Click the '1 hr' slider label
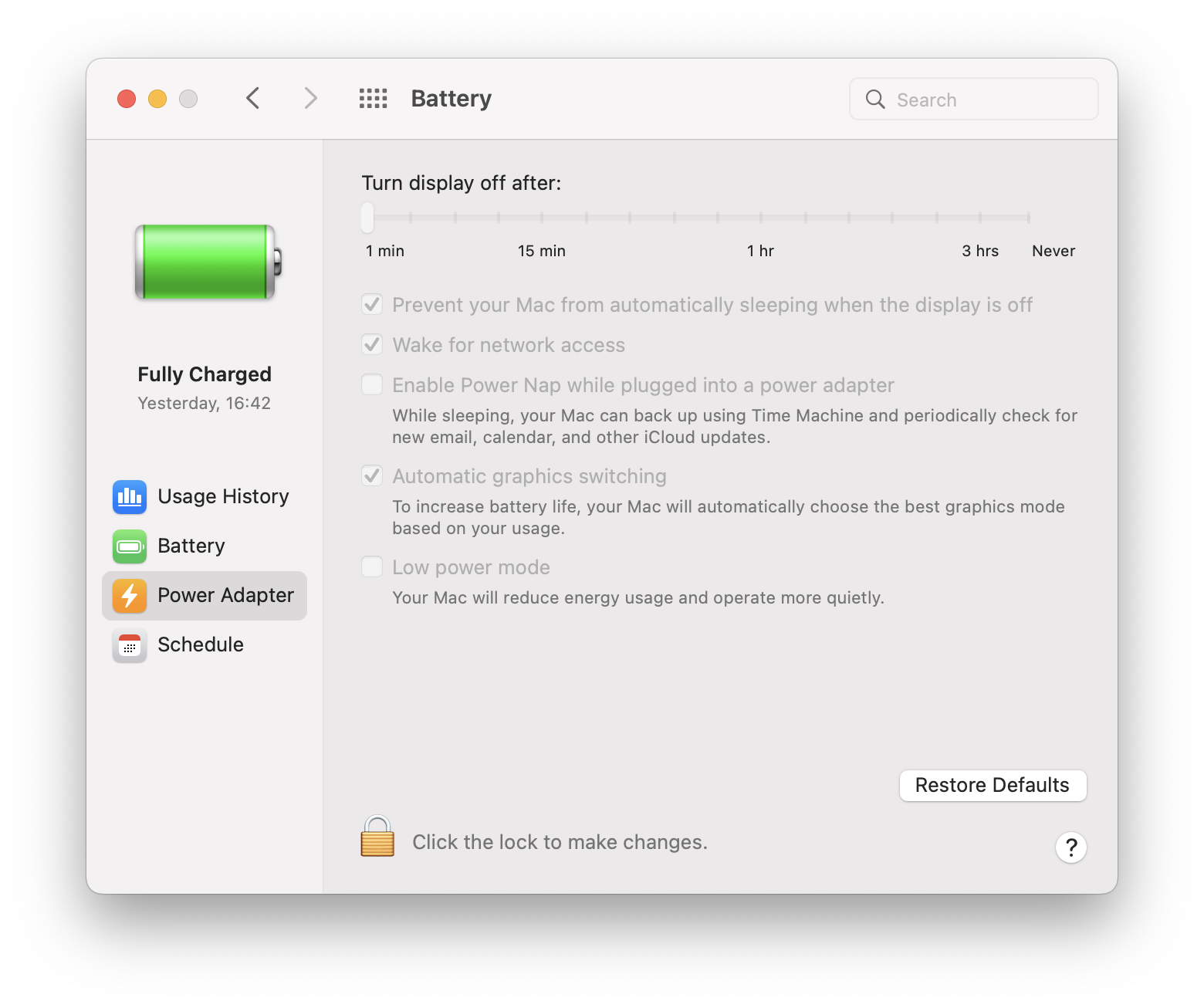 [x=760, y=251]
